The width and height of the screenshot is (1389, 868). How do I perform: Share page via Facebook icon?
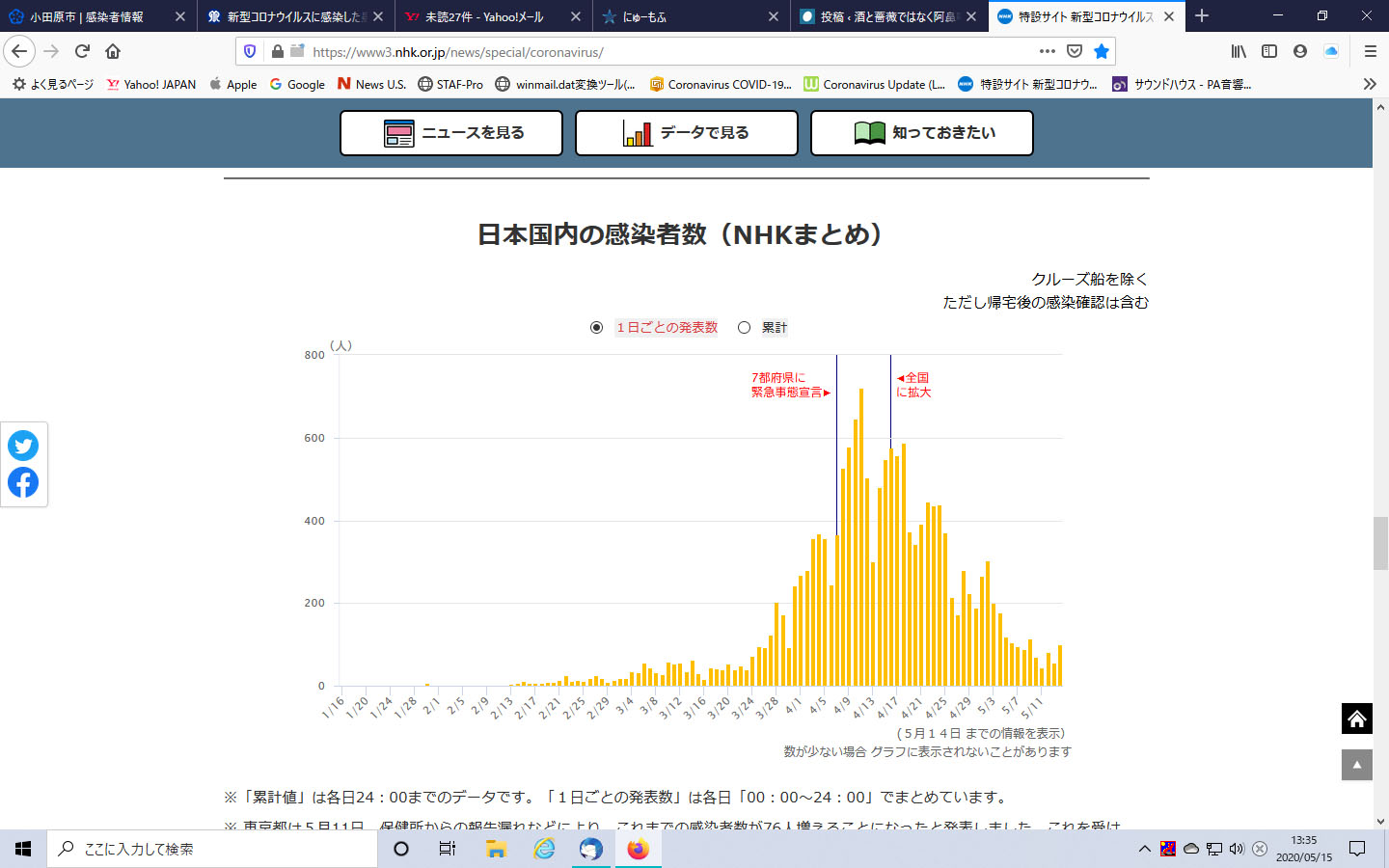pyautogui.click(x=23, y=482)
